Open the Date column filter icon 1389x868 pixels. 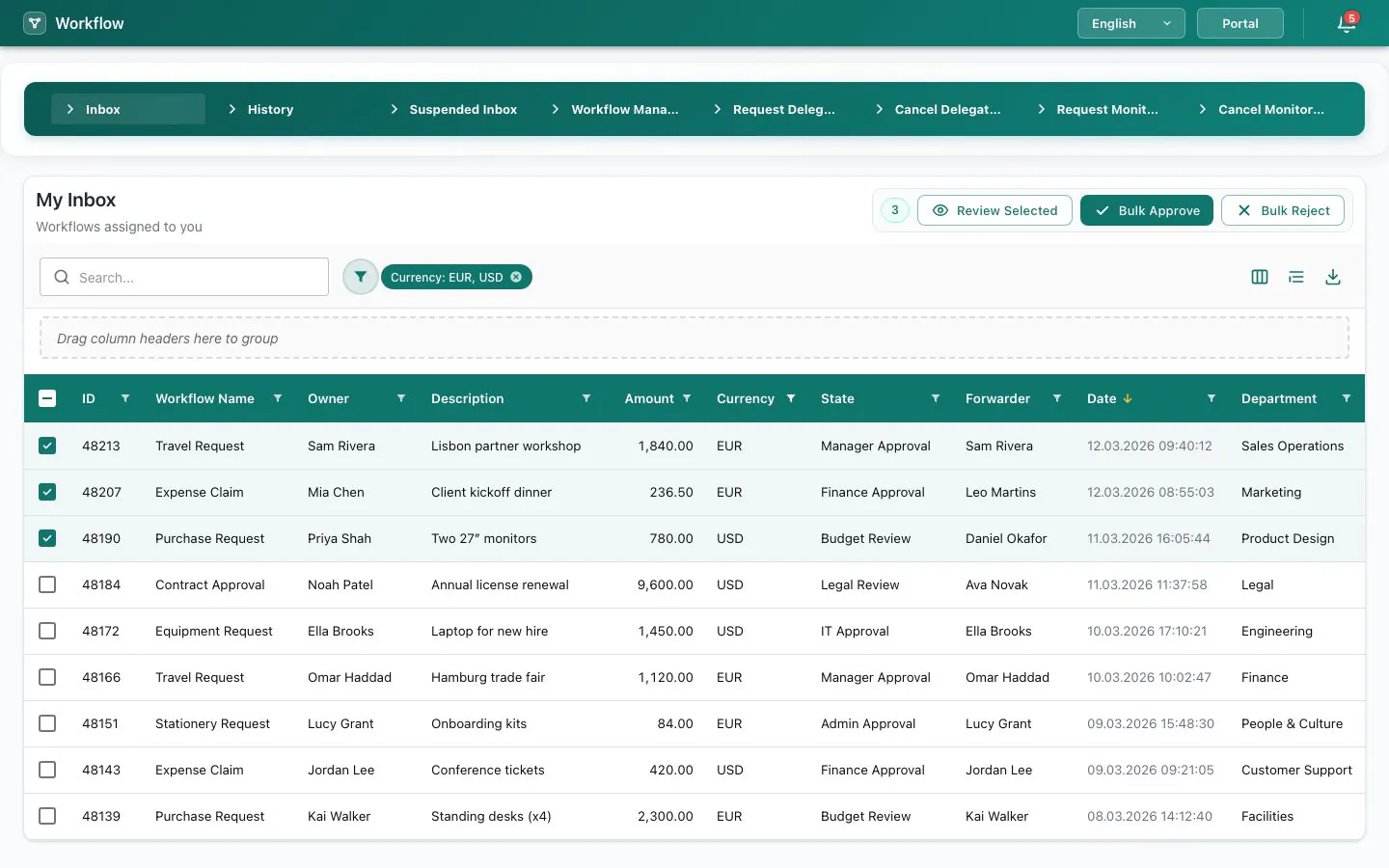click(1212, 398)
